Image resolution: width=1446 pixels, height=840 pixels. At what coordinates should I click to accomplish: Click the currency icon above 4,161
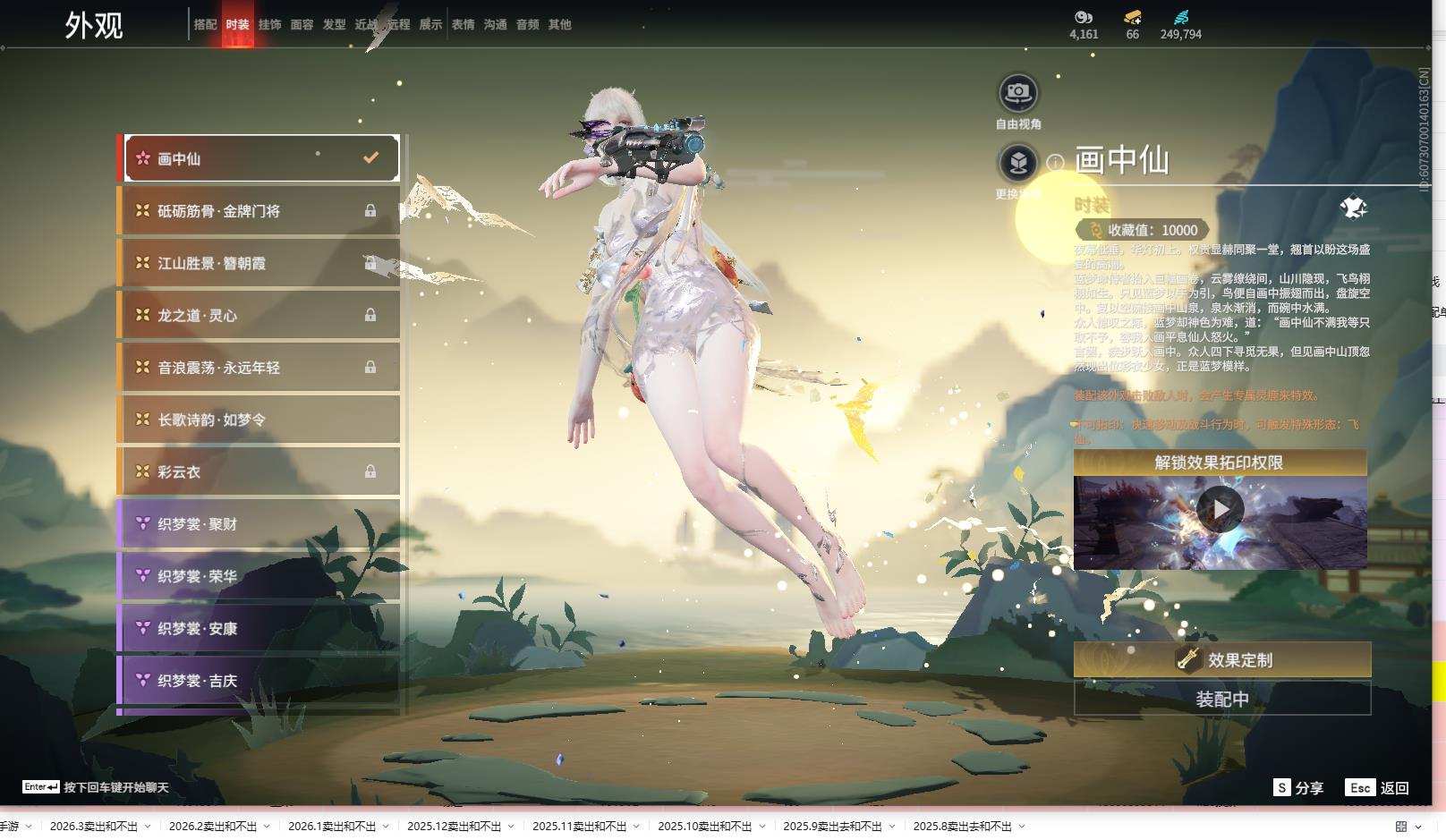pos(1084,17)
